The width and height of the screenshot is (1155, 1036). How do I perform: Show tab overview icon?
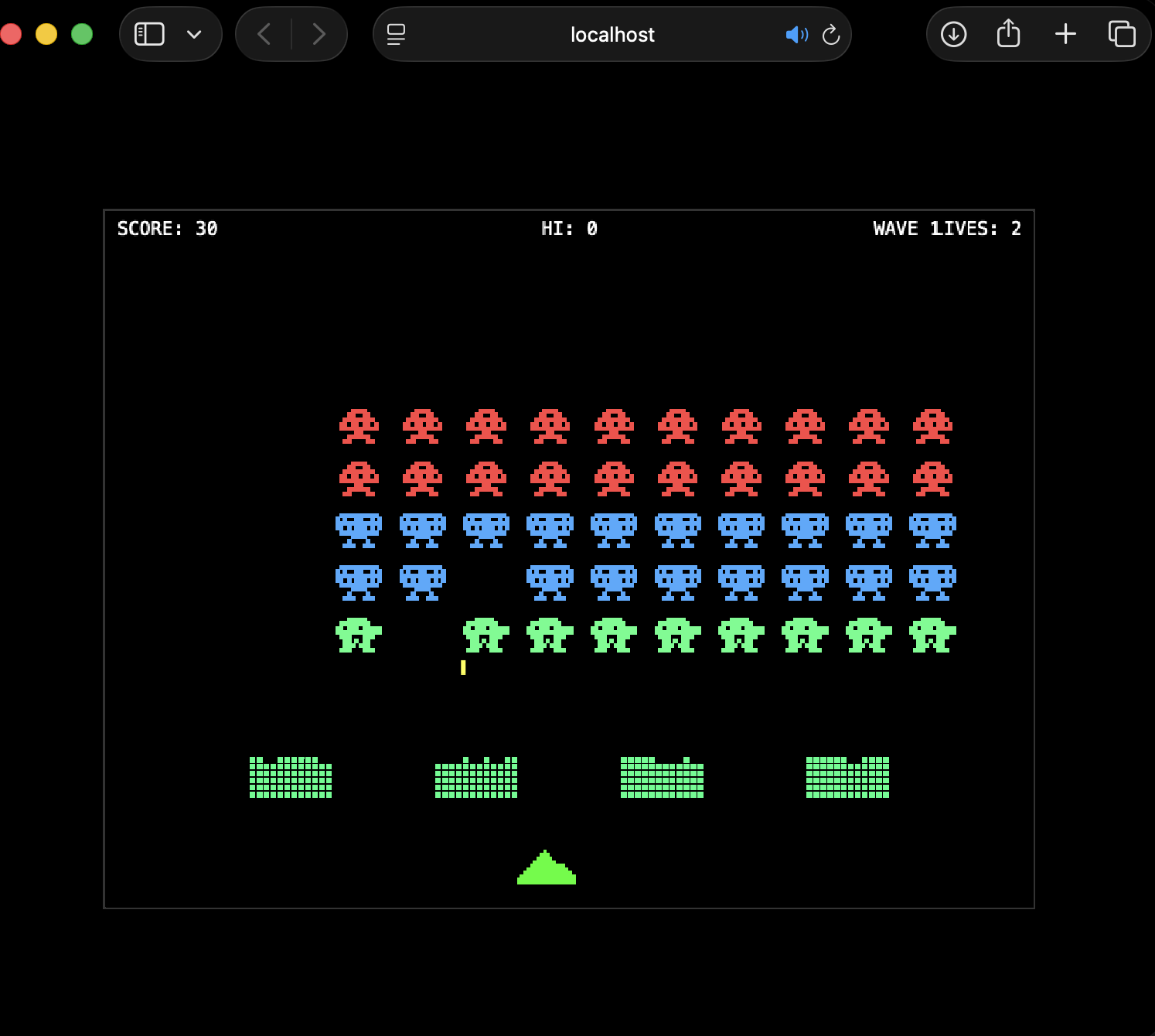[x=1122, y=34]
